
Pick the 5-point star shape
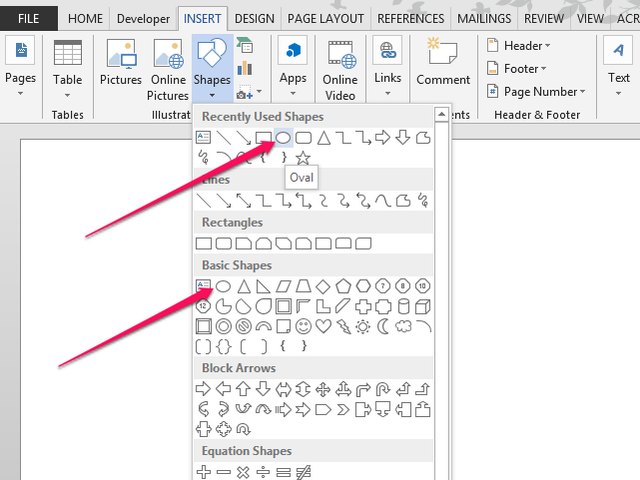(303, 158)
